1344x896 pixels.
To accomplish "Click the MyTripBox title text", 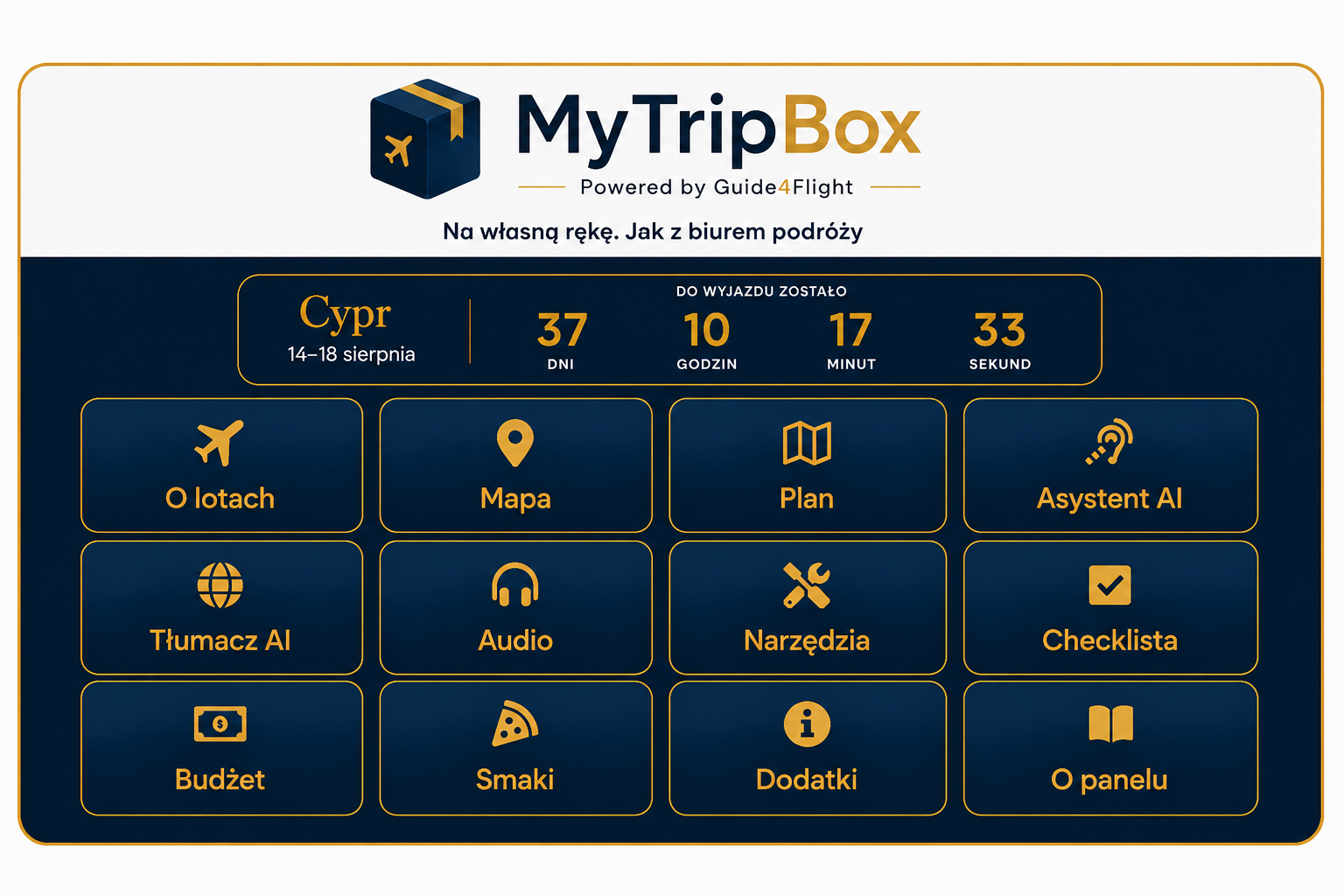I will coord(718,128).
